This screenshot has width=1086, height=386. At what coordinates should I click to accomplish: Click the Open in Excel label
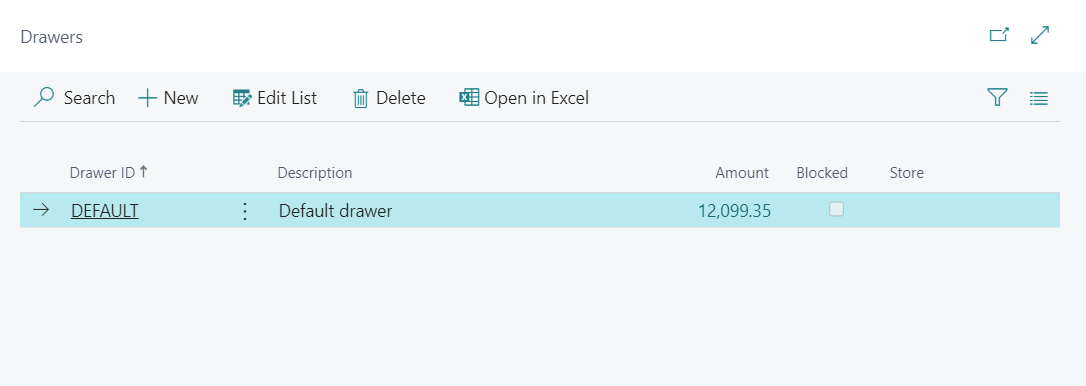click(536, 98)
